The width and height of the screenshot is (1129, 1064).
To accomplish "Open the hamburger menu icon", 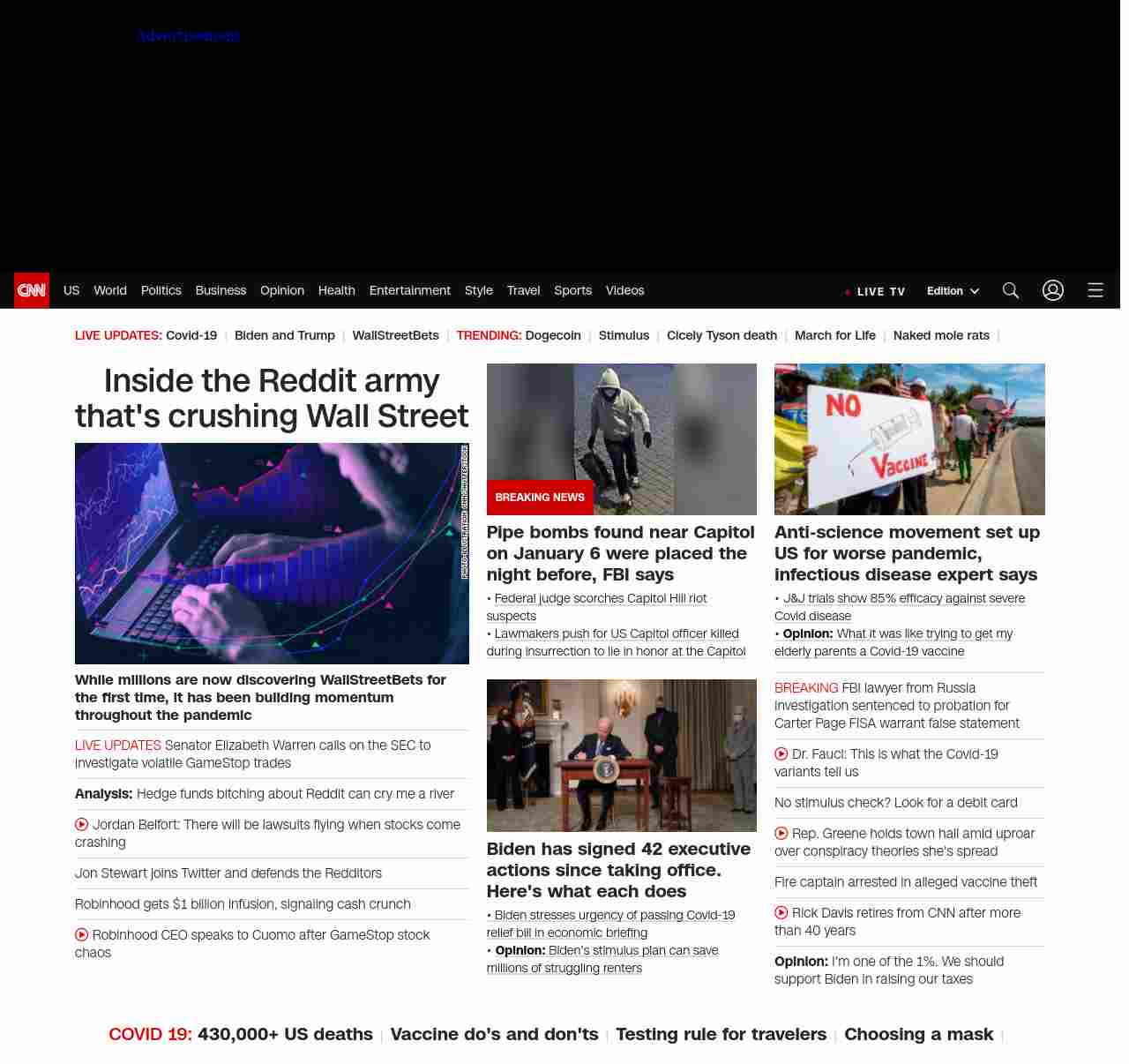I will 1095,290.
